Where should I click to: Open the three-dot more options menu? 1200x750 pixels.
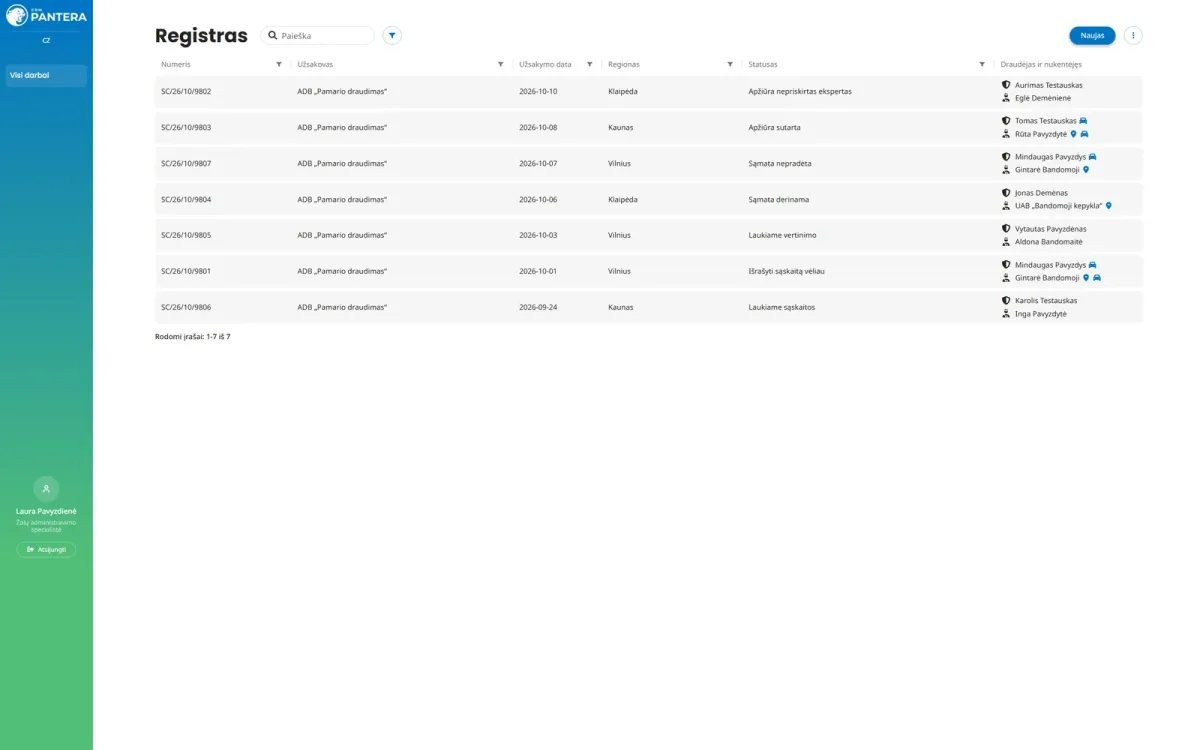point(1133,36)
